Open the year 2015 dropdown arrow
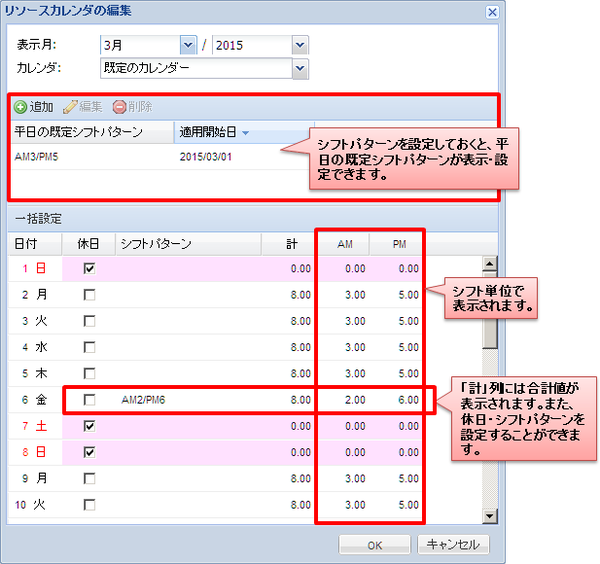Image resolution: width=600 pixels, height=564 pixels. (x=300, y=45)
